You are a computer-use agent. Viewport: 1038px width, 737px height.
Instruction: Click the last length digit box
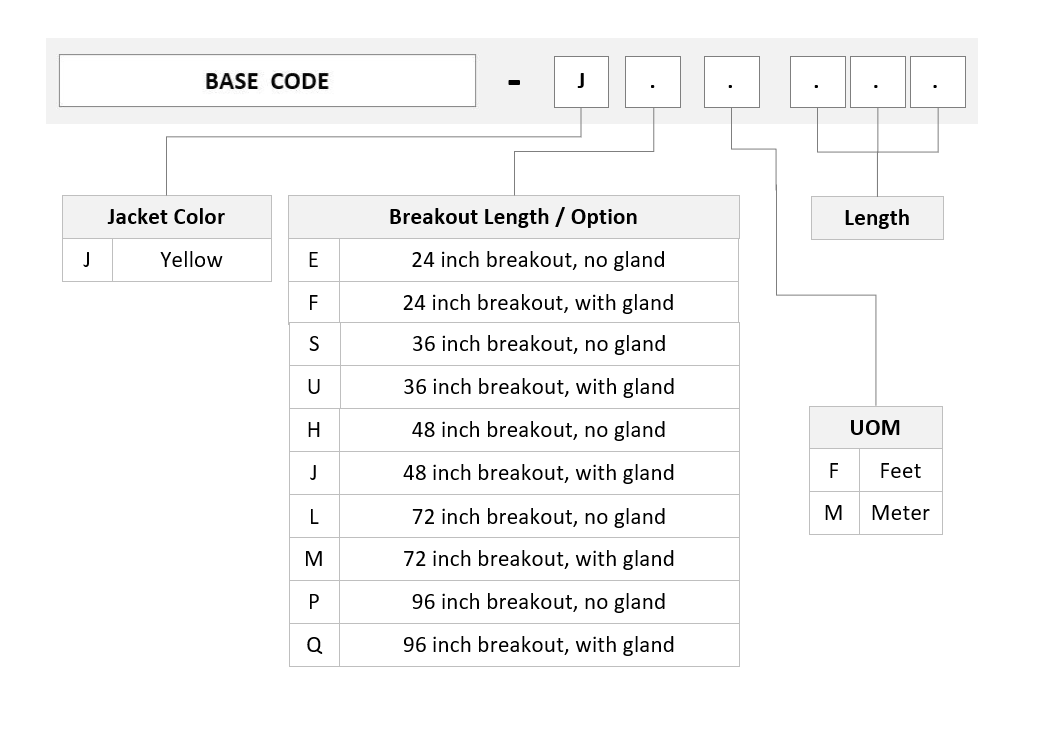point(938,82)
